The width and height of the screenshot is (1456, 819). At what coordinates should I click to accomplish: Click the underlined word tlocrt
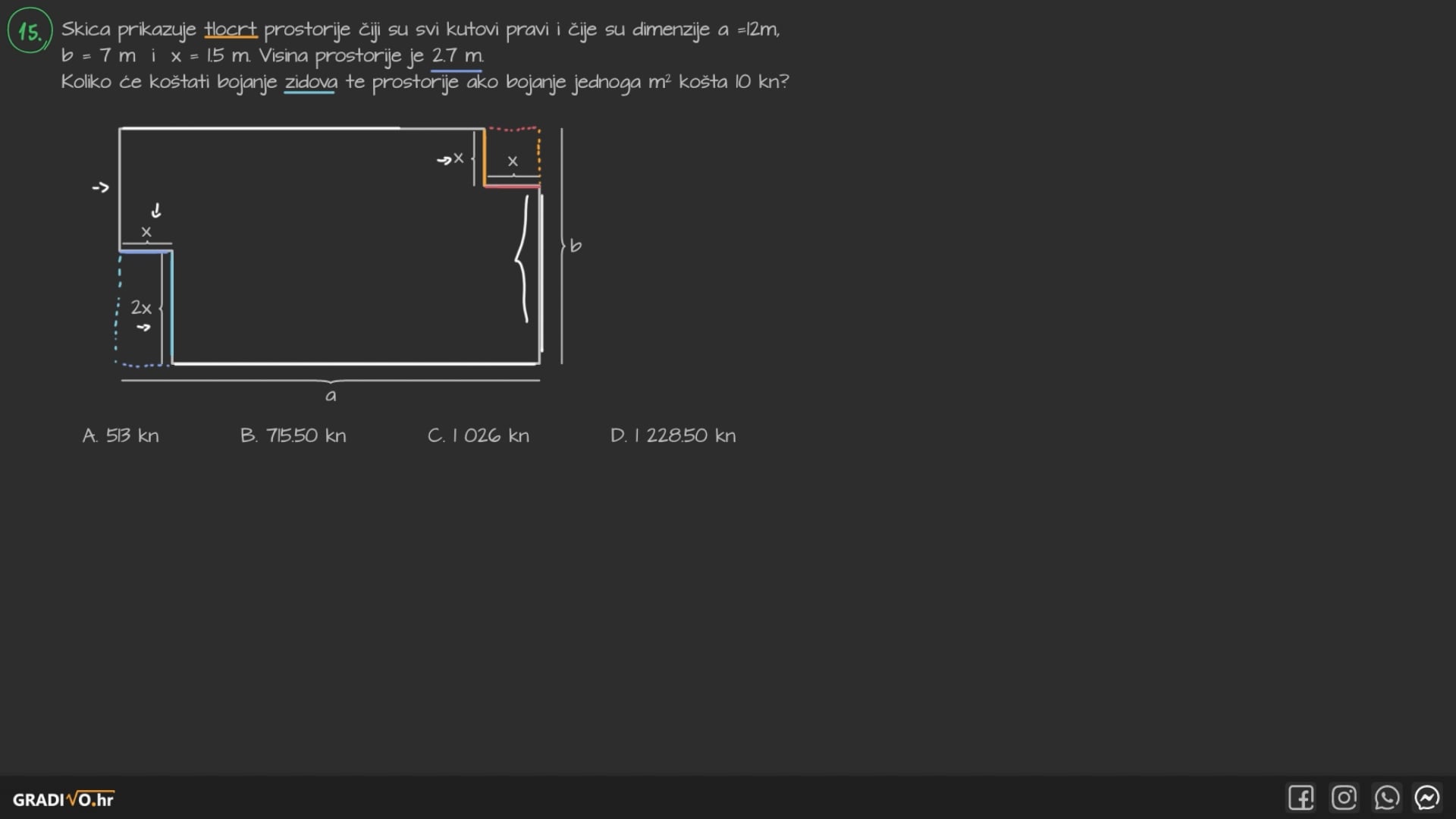[x=231, y=30]
